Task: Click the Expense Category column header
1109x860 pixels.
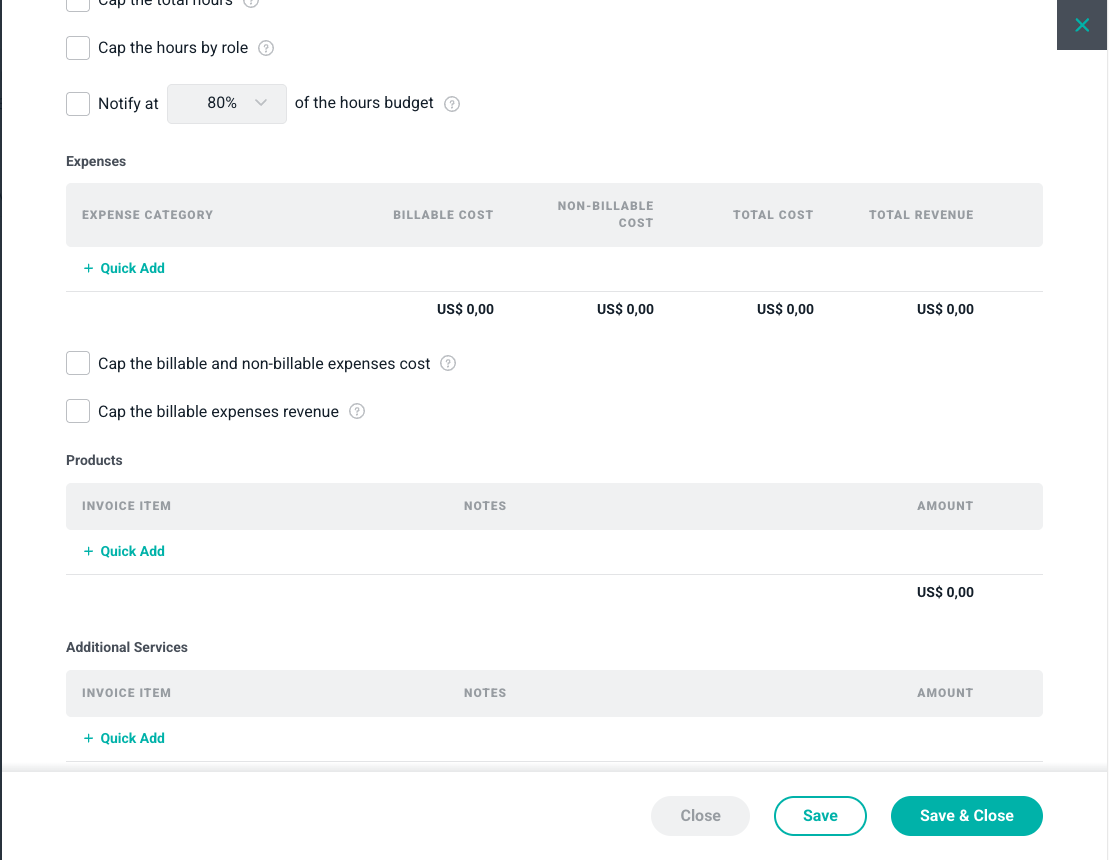Action: (x=147, y=215)
